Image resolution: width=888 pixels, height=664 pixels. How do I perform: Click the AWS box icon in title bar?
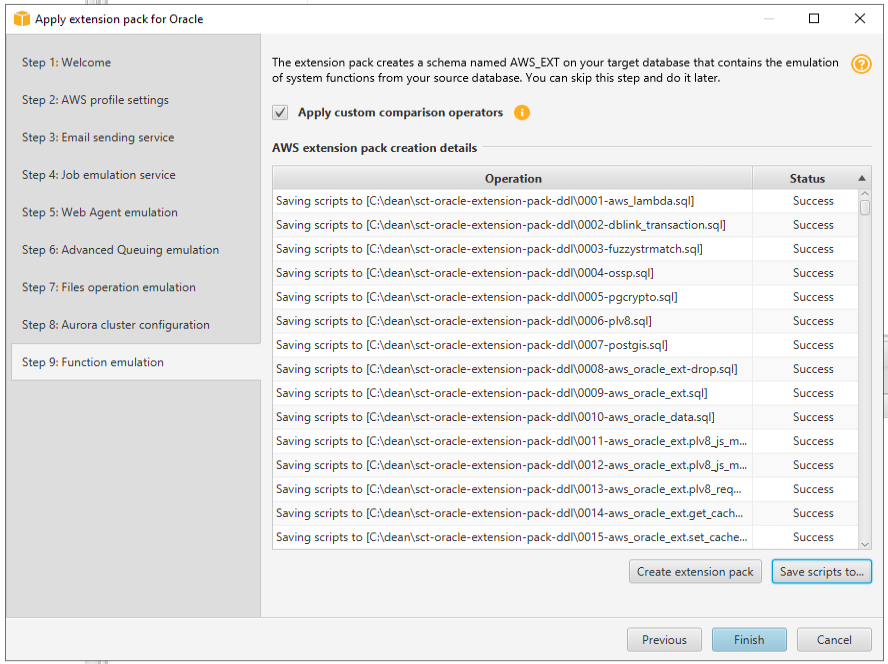click(21, 18)
